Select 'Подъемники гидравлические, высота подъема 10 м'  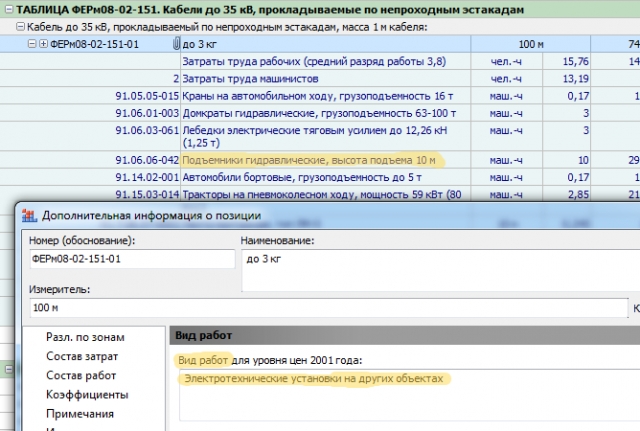tap(309, 160)
